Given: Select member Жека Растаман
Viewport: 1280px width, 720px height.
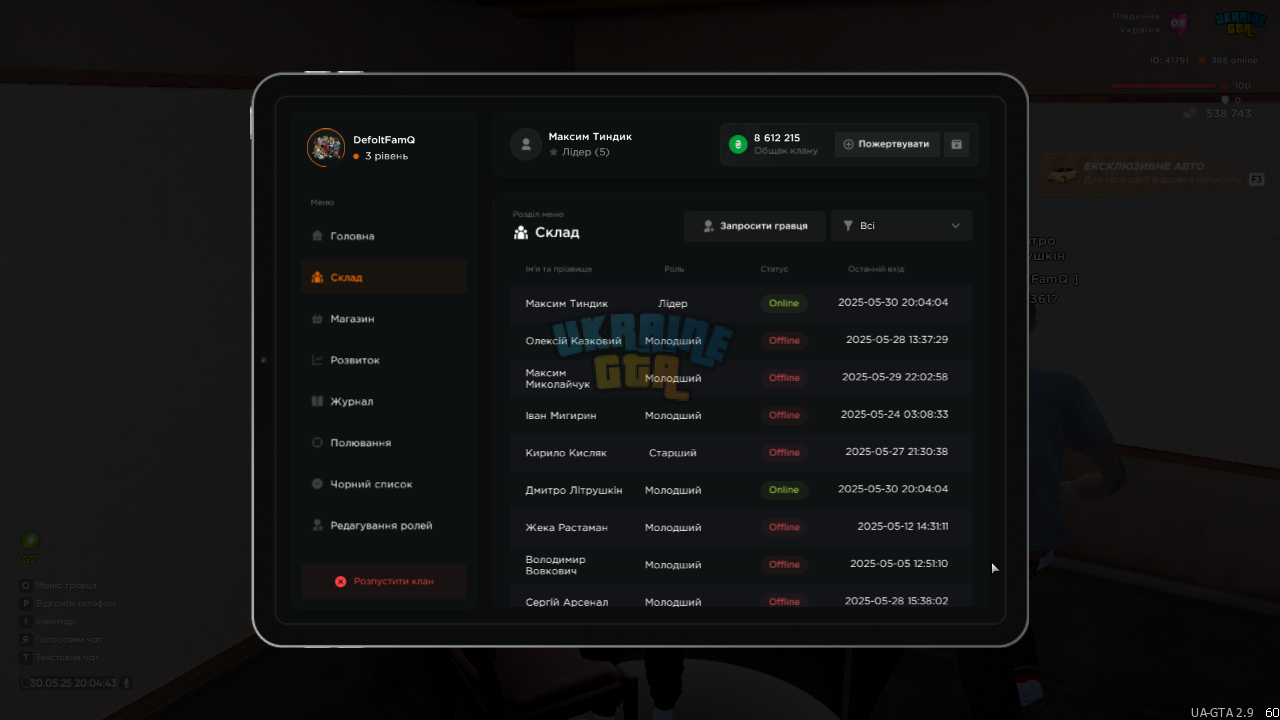Looking at the screenshot, I should click(x=566, y=527).
